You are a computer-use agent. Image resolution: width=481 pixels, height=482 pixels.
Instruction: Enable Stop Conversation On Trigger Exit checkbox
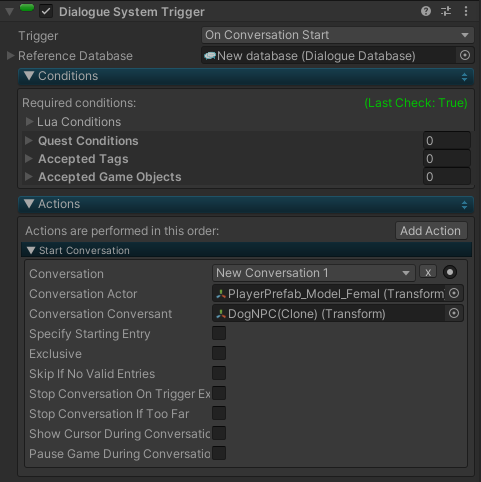tap(219, 393)
